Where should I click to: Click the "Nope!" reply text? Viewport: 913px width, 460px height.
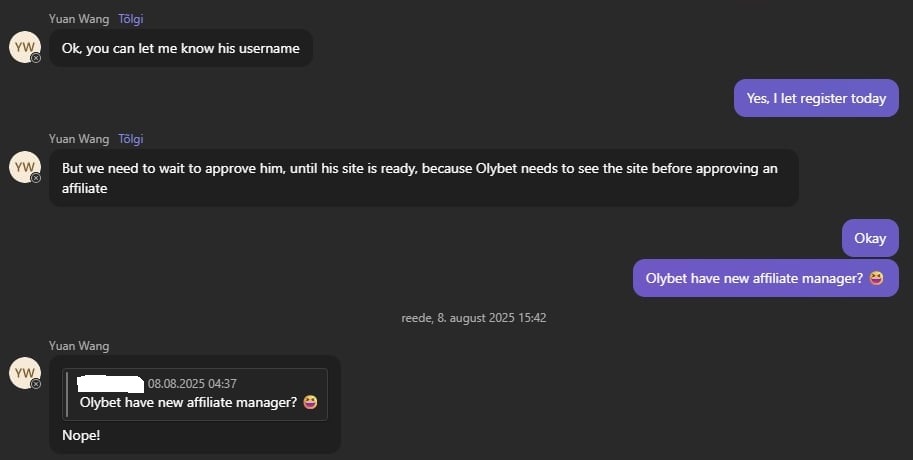pyautogui.click(x=81, y=436)
